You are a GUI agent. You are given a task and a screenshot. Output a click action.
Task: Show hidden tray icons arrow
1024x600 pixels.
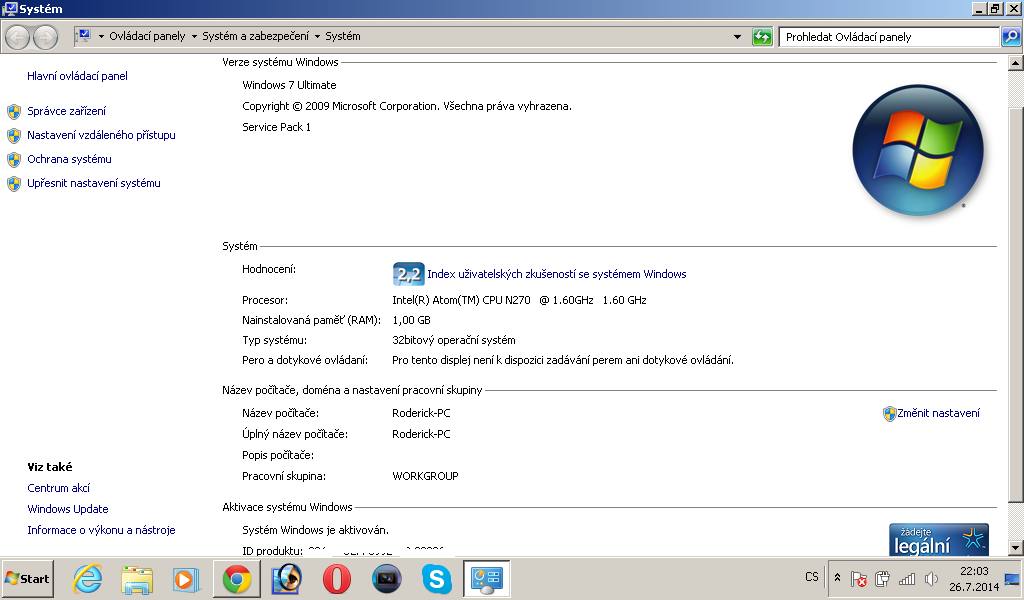[x=837, y=578]
